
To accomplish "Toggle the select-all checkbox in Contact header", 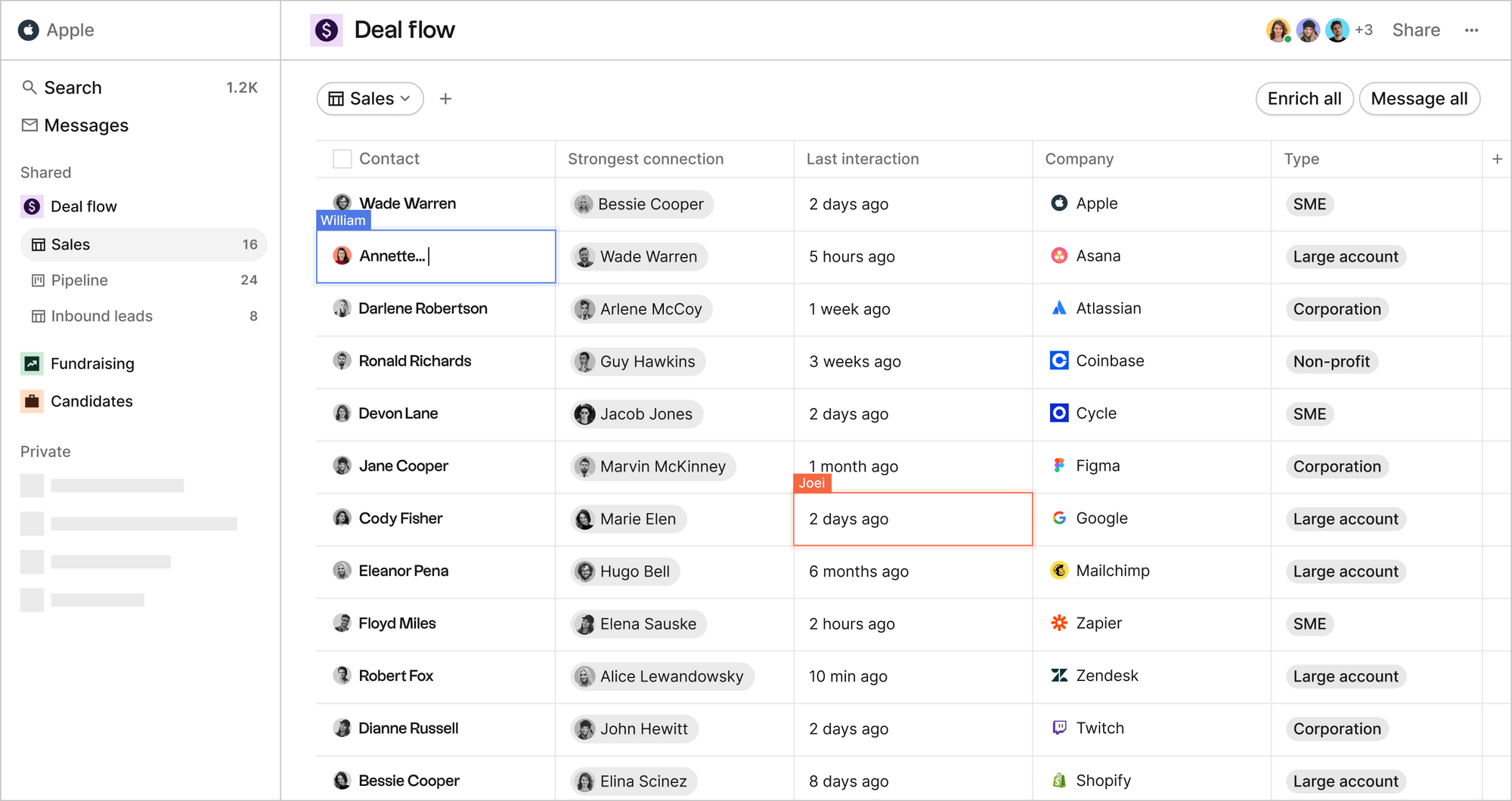I will click(x=342, y=159).
